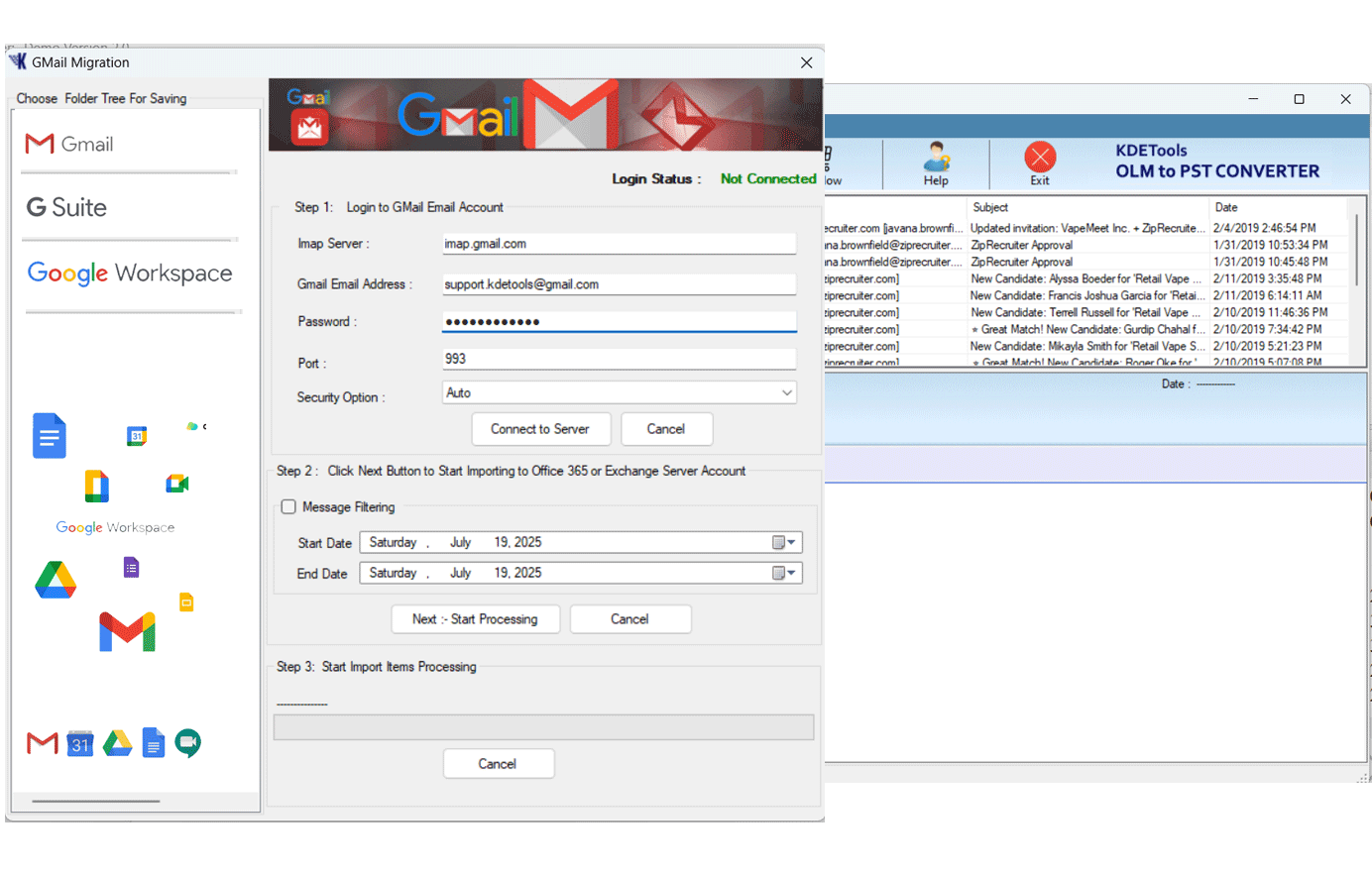Select G Suite logo in left panel
Image resolution: width=1372 pixels, height=875 pixels.
[66, 208]
